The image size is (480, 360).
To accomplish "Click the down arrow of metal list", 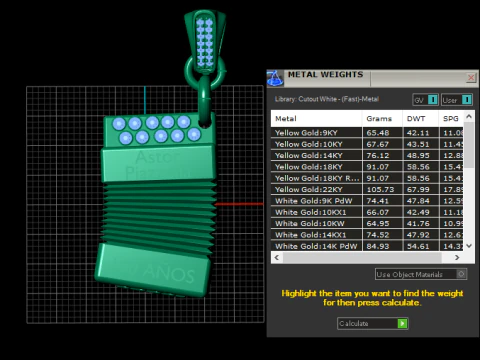I will click(x=469, y=246).
